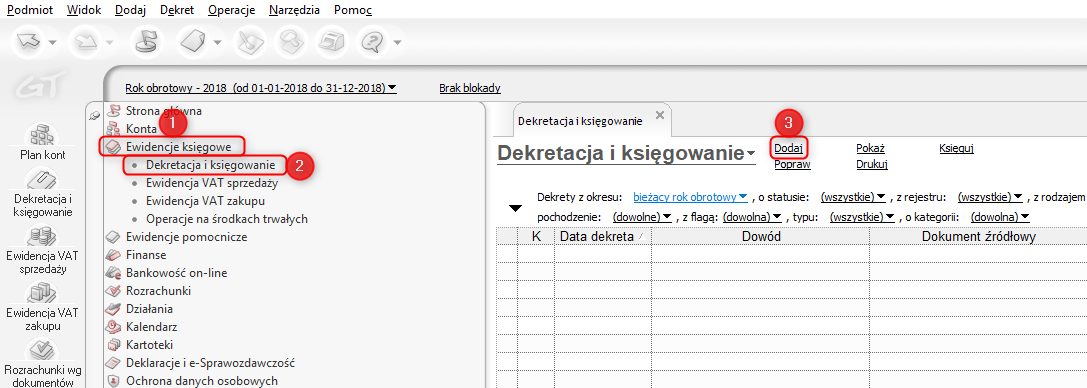Click Rozrachunki icon in tree
The image size is (1087, 388).
click(x=113, y=291)
